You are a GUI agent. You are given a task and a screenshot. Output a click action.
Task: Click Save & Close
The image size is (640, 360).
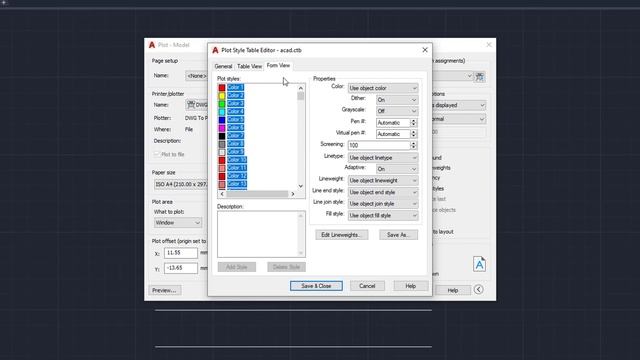click(x=316, y=286)
